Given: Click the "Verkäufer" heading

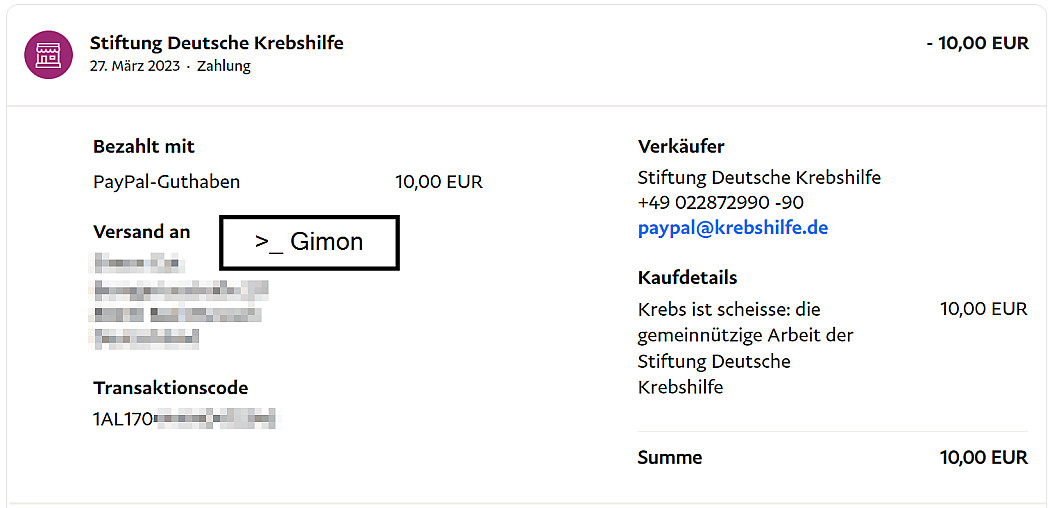Looking at the screenshot, I should click(681, 147).
